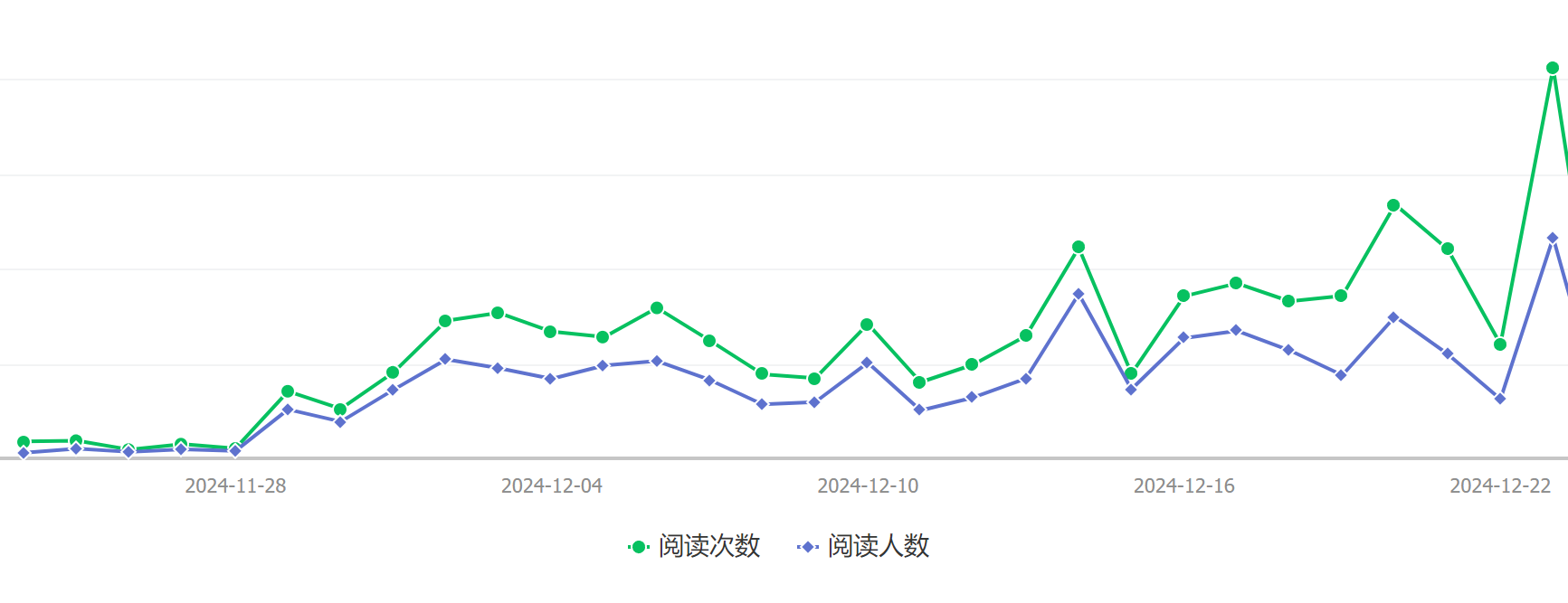Toggle the 阅读次数 series legend label
This screenshot has height=603, width=1568.
pyautogui.click(x=708, y=546)
